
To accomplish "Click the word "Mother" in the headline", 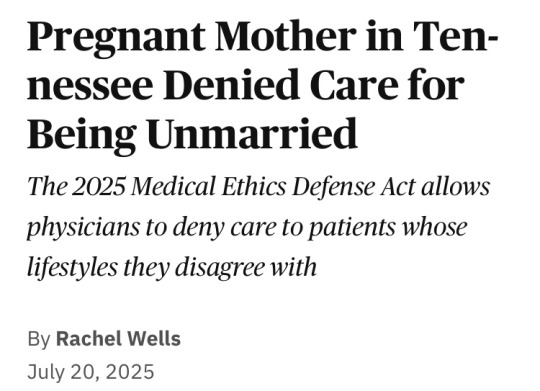I will [x=285, y=36].
